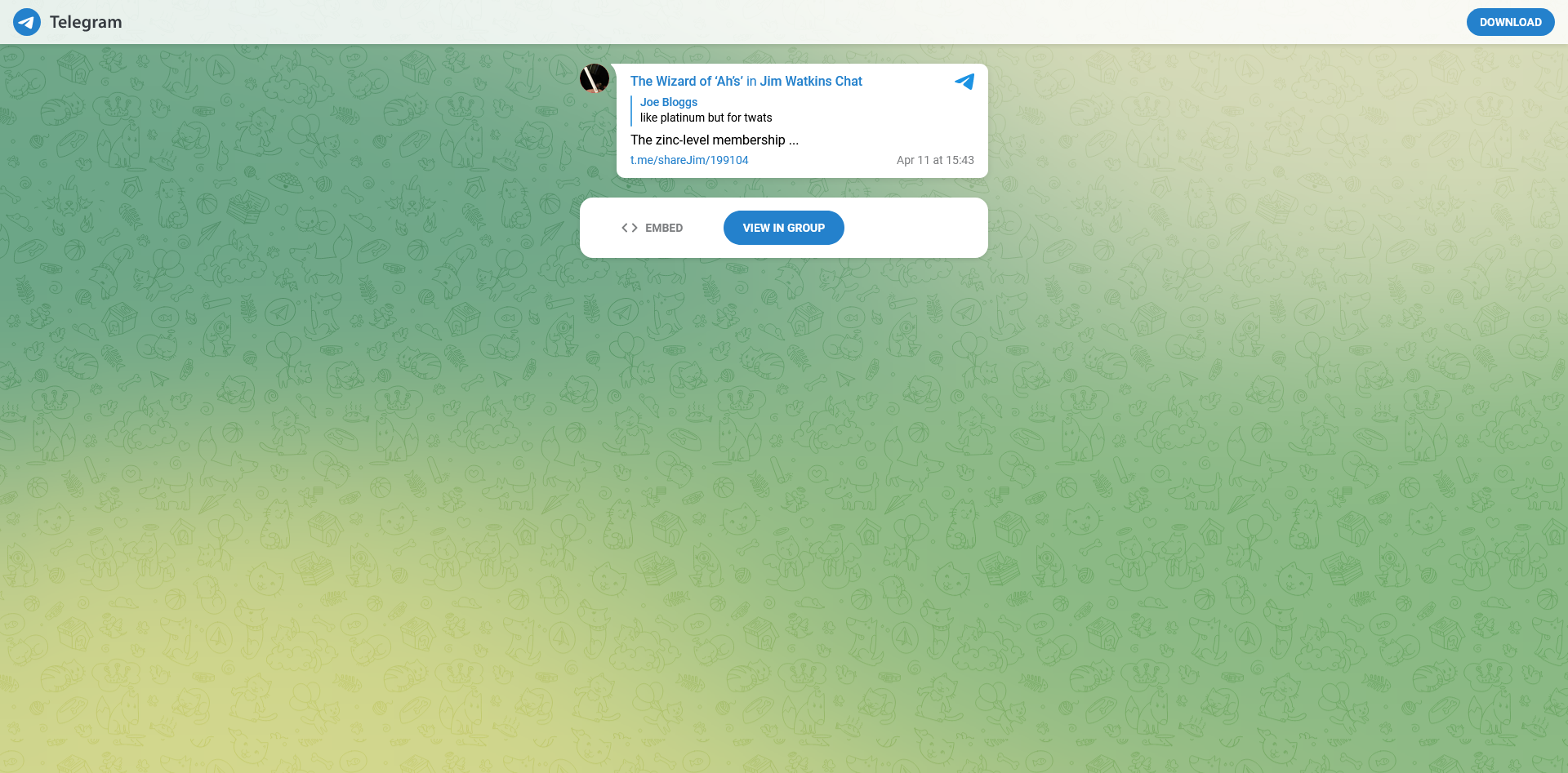Image resolution: width=1568 pixels, height=773 pixels.
Task: Open the Telegram wordmark home link
Action: (86, 22)
